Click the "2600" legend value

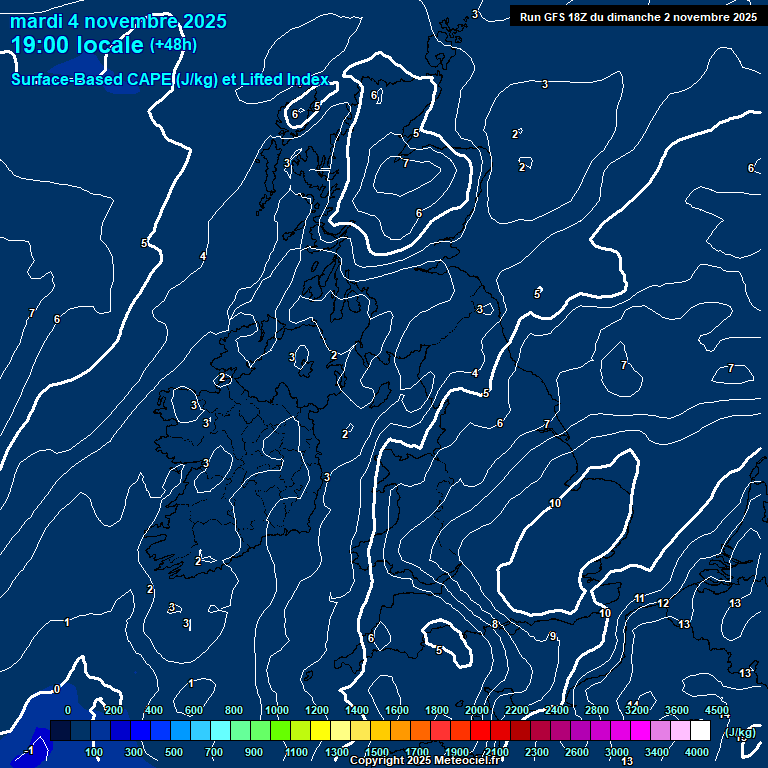pyautogui.click(x=577, y=752)
